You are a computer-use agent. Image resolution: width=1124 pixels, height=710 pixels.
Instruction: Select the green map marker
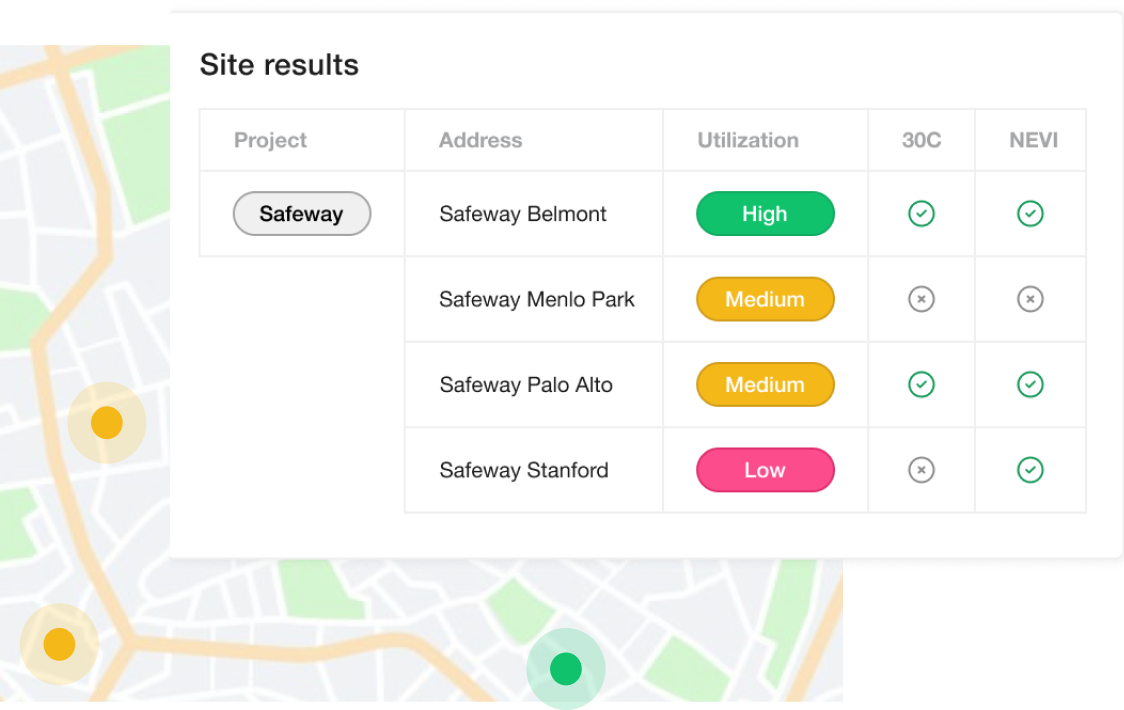coord(566,668)
